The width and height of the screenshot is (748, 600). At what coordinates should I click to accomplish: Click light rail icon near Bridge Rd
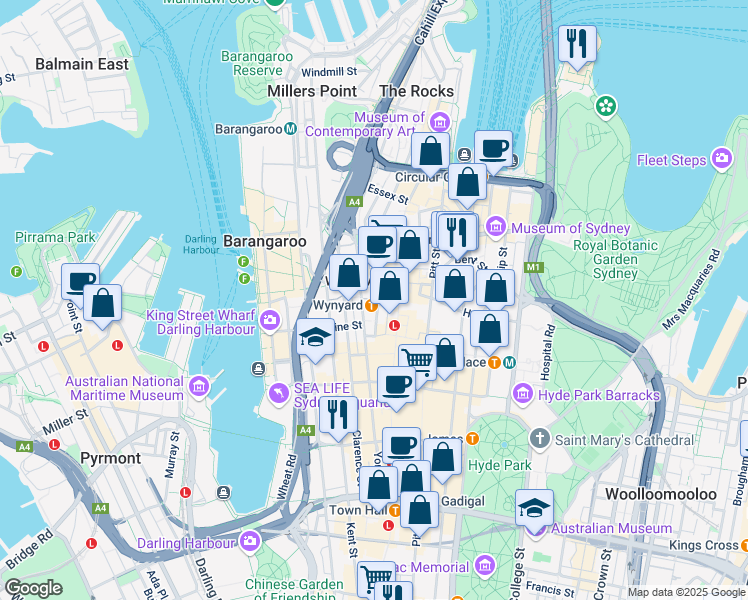tap(92, 543)
